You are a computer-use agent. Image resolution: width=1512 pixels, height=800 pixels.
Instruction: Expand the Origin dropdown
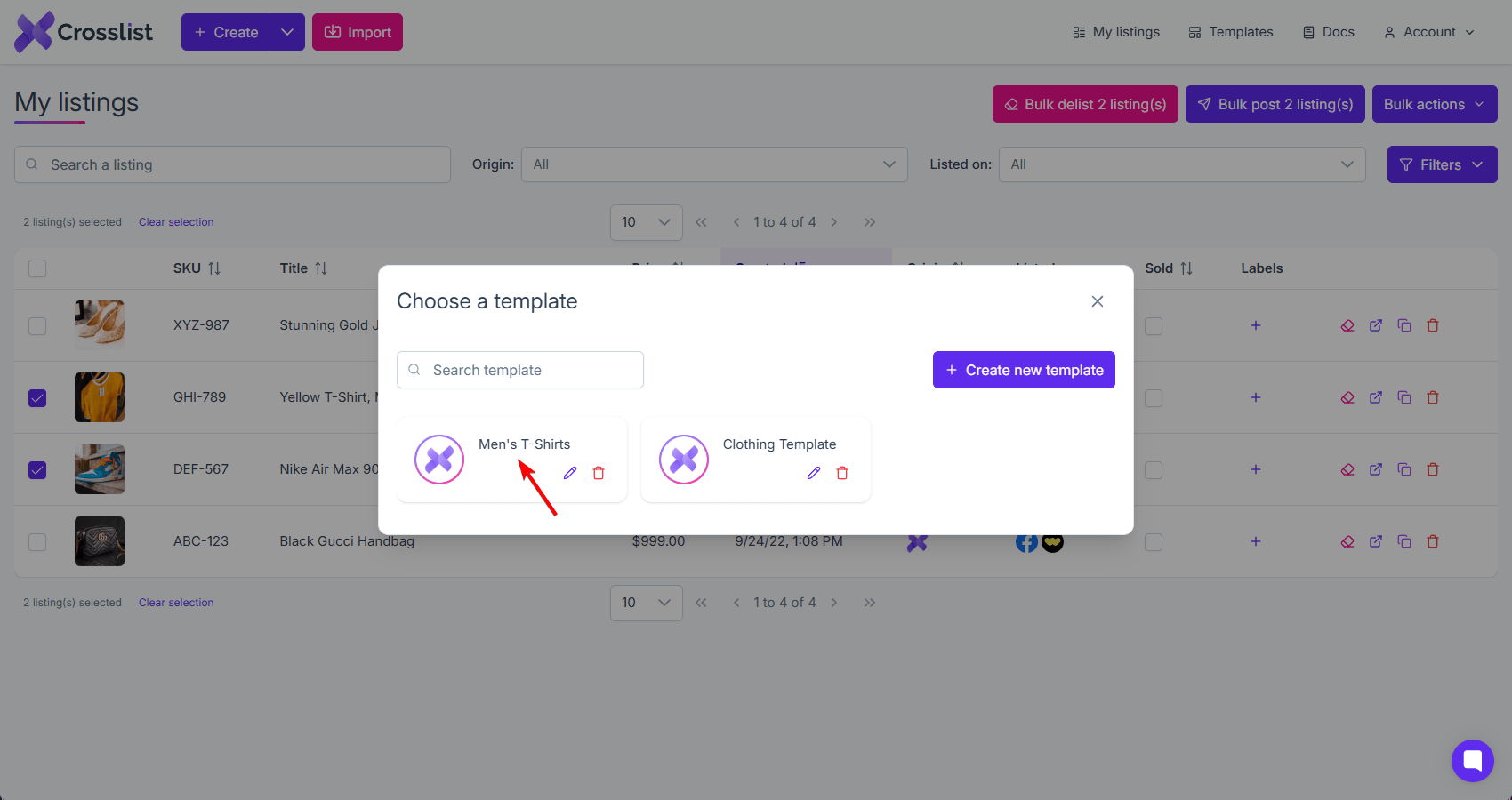[714, 164]
